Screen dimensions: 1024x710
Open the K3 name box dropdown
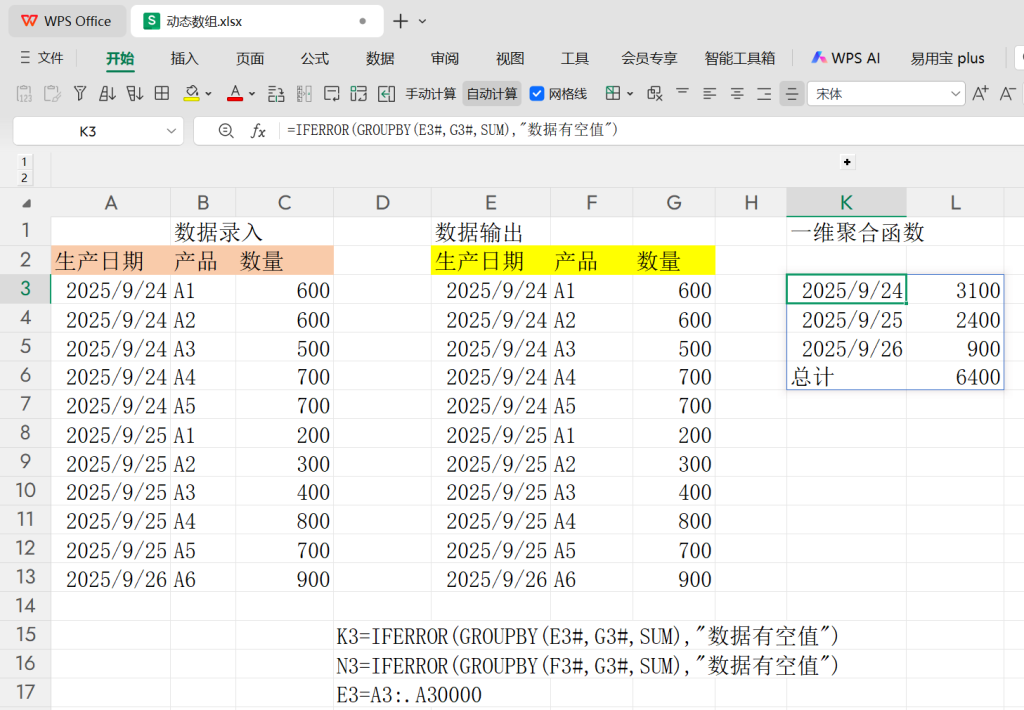pos(171,131)
